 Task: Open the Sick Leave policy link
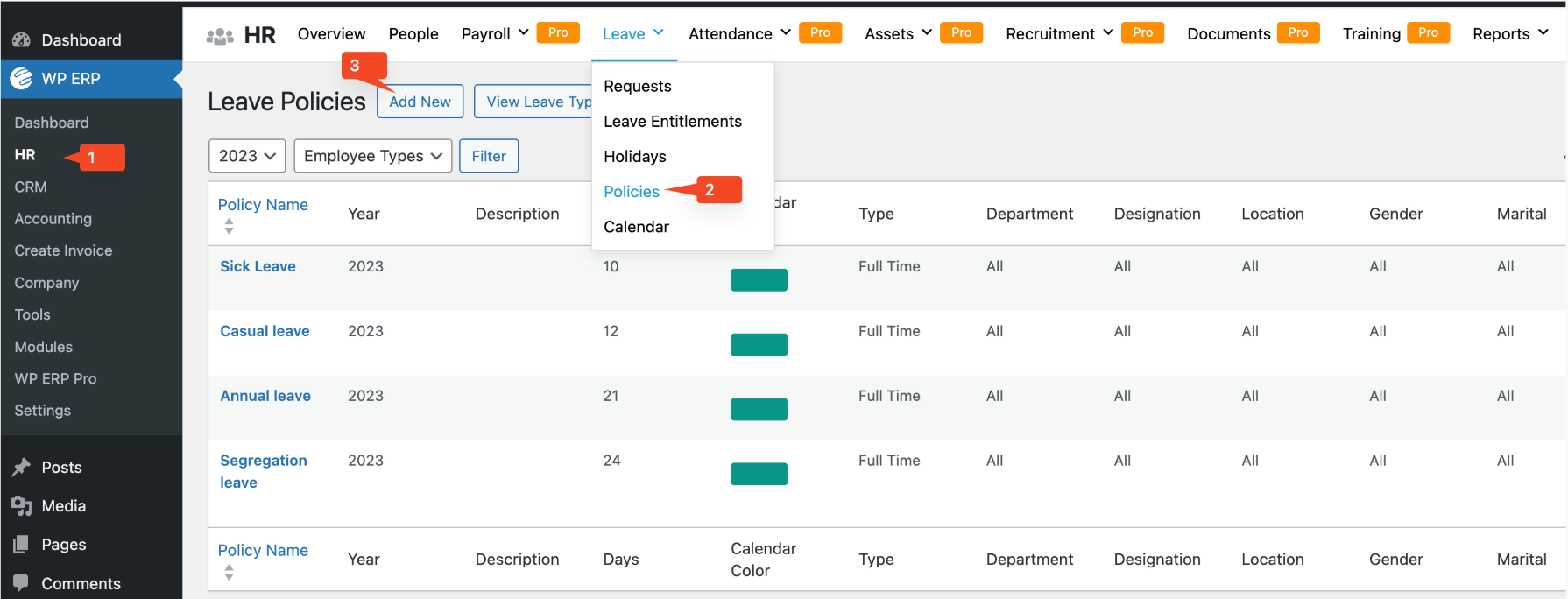click(x=258, y=266)
